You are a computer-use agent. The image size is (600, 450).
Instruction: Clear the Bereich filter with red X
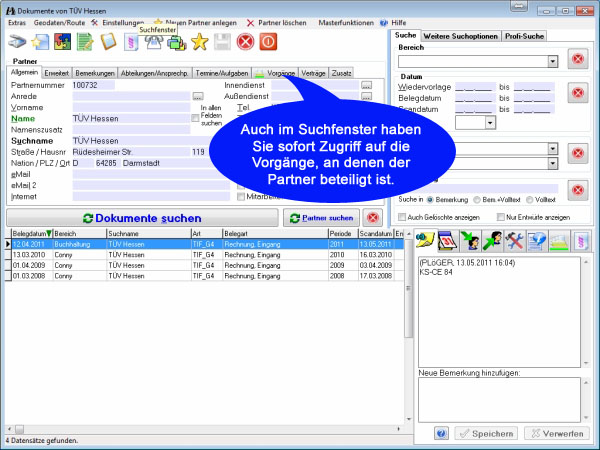578,59
